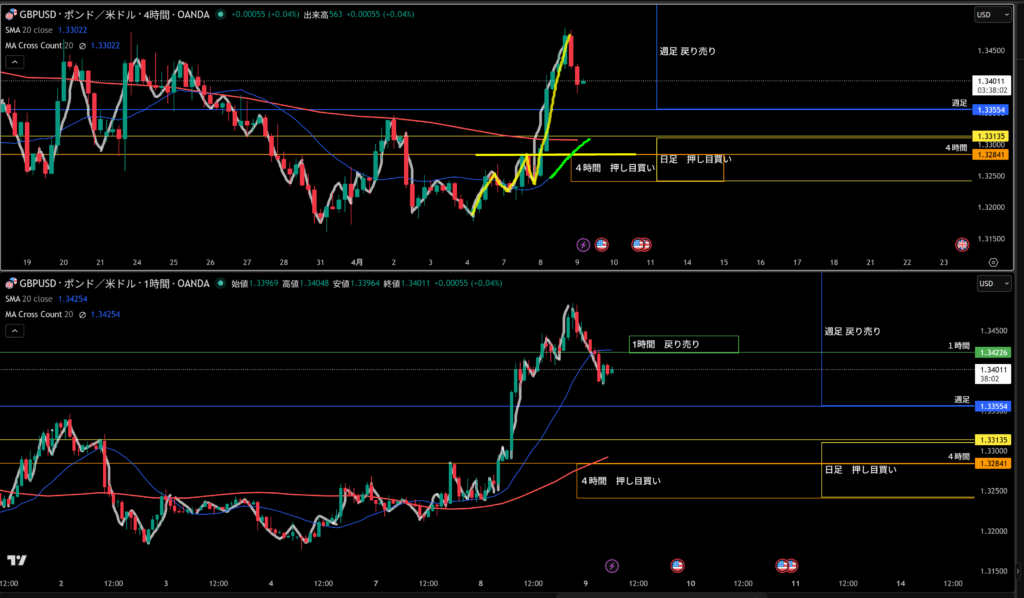
Task: Click the GBPUSD flag icon in the 4-hour chart title
Action: [x=11, y=16]
